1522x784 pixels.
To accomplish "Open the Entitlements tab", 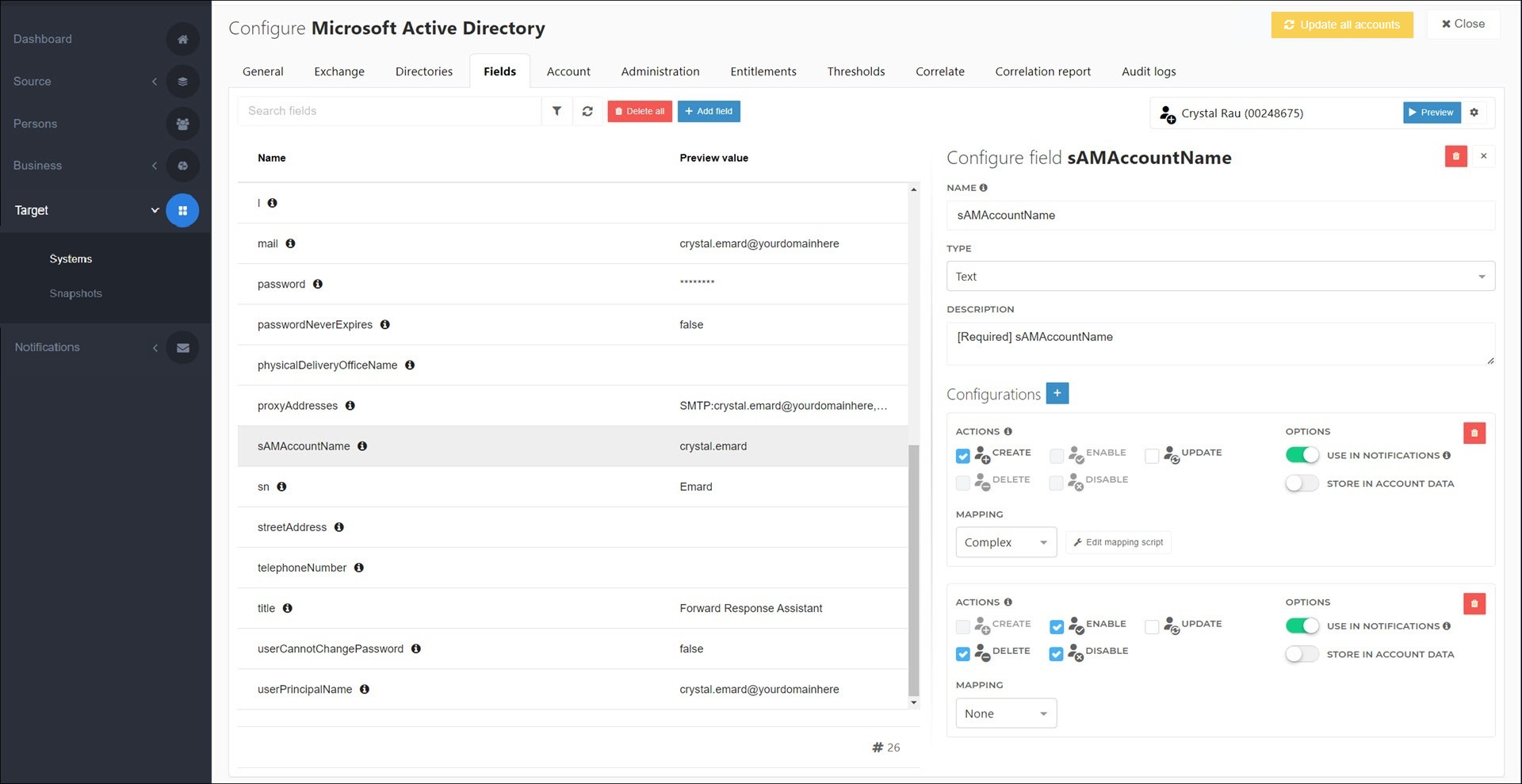I will click(763, 71).
